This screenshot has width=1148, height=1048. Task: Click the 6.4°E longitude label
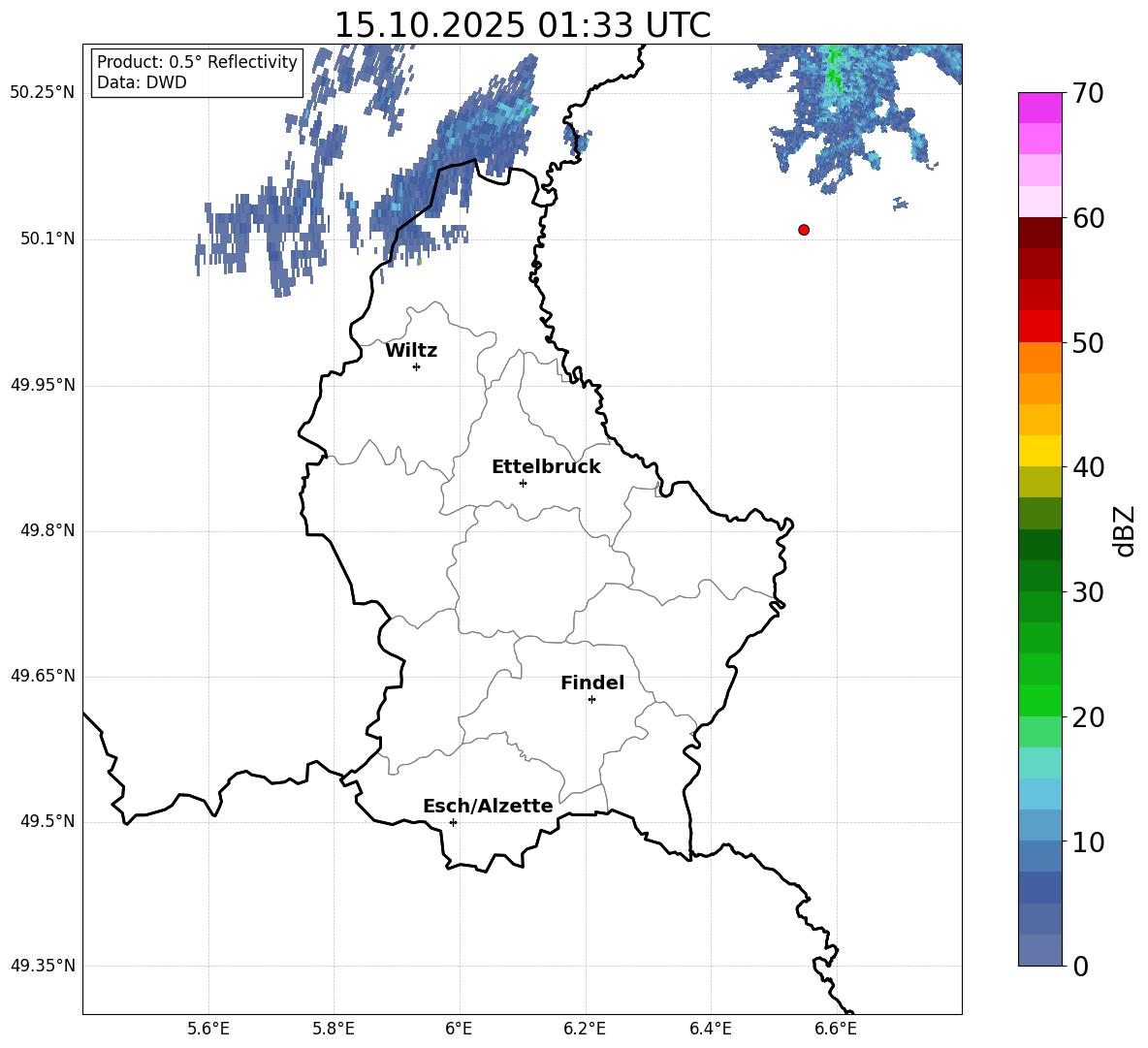click(x=710, y=1029)
